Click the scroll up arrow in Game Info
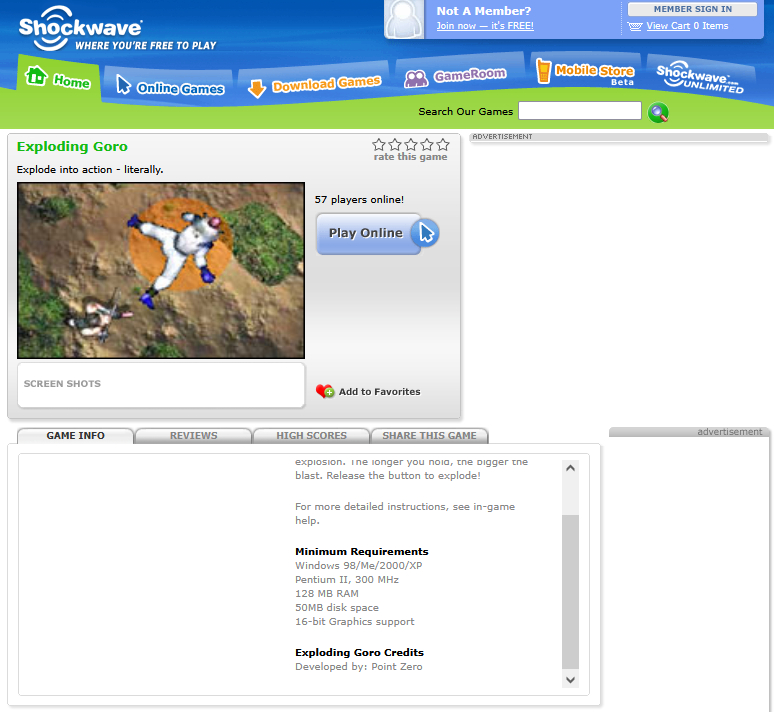 (x=570, y=467)
